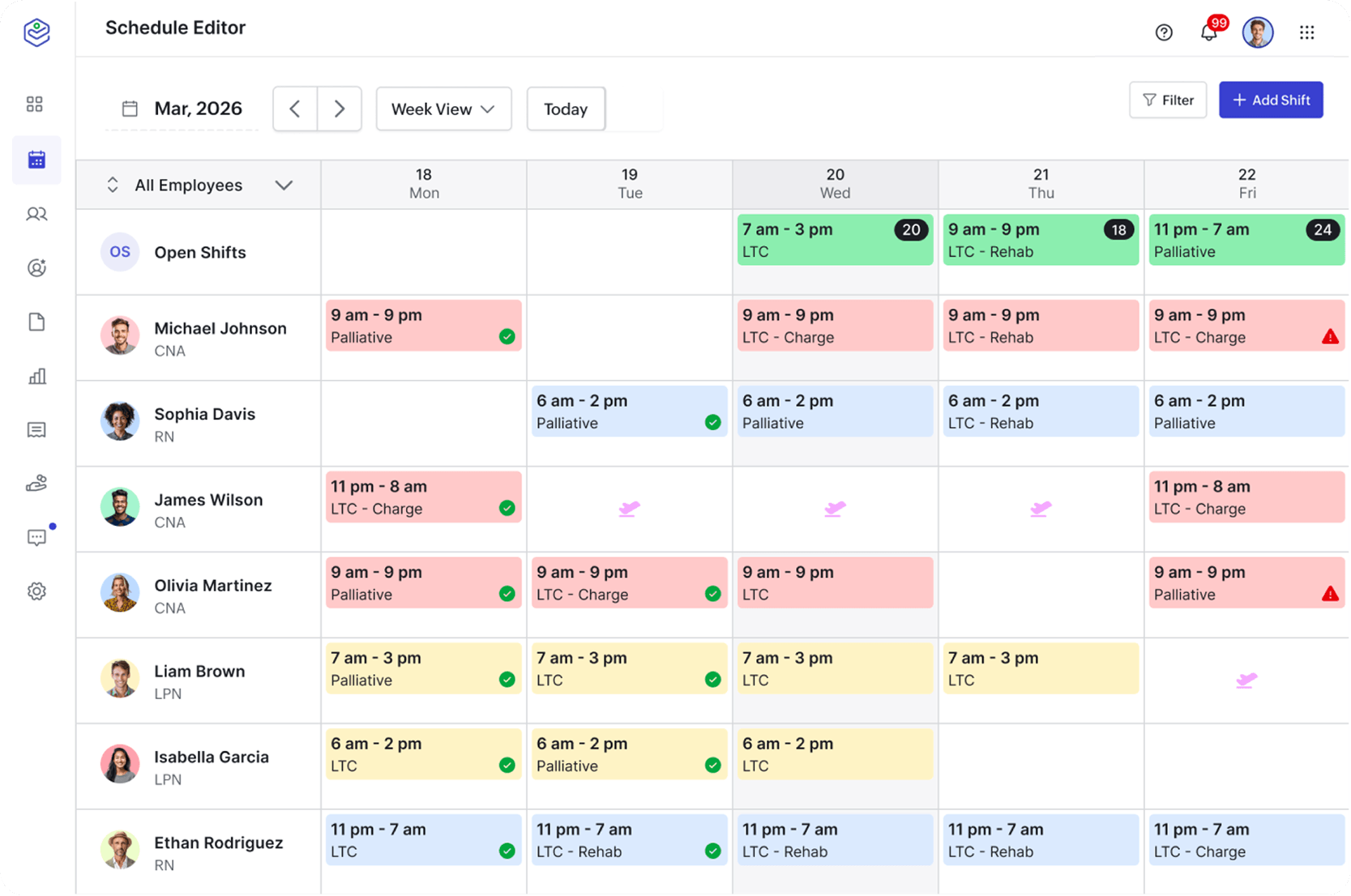The height and width of the screenshot is (896, 1351).
Task: Select the 18 Mon column header
Action: click(424, 184)
